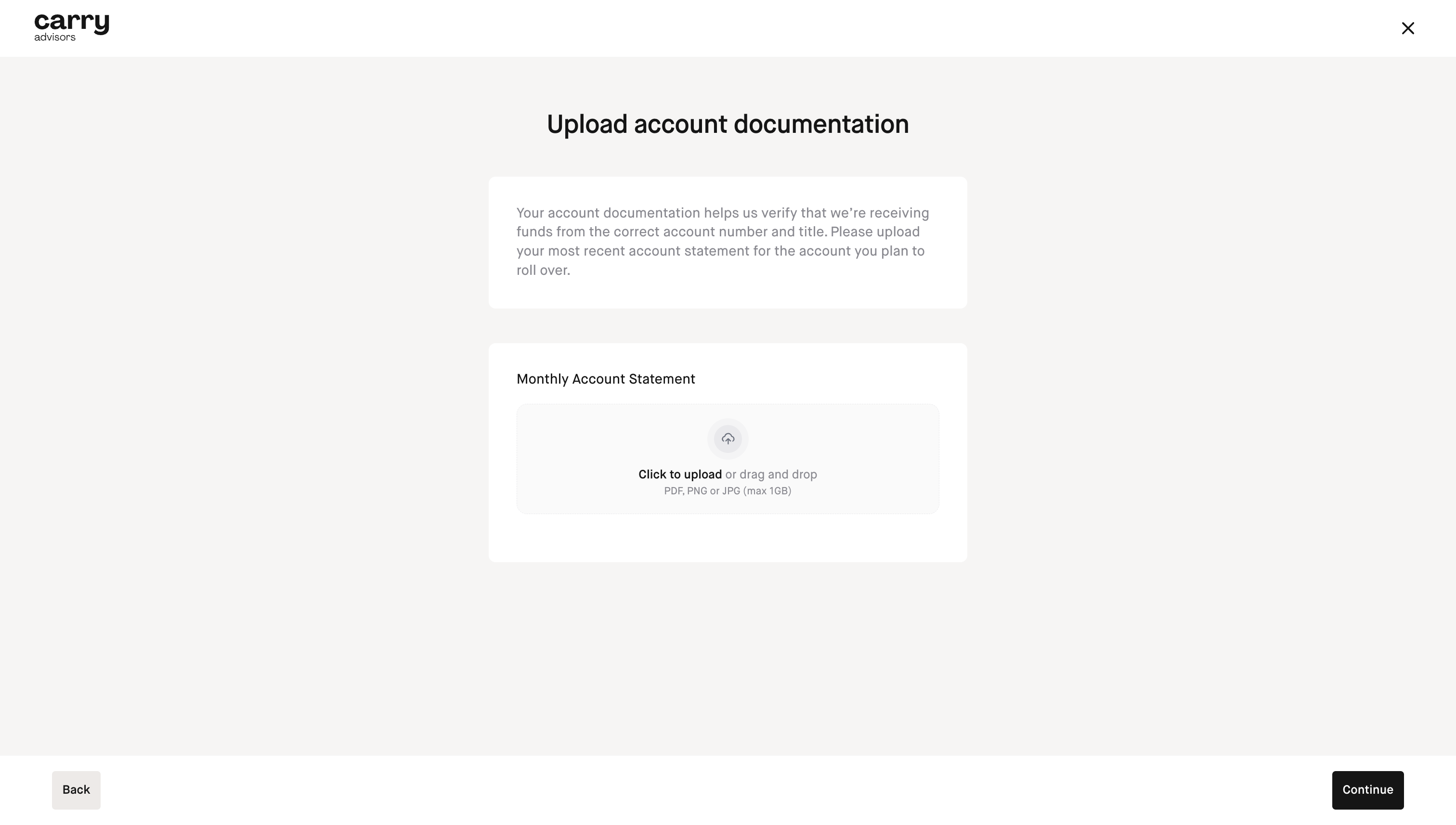Screen dimensions: 1456x825
Task: Click blank space below the dropzone in the statement card
Action: tap(728, 538)
